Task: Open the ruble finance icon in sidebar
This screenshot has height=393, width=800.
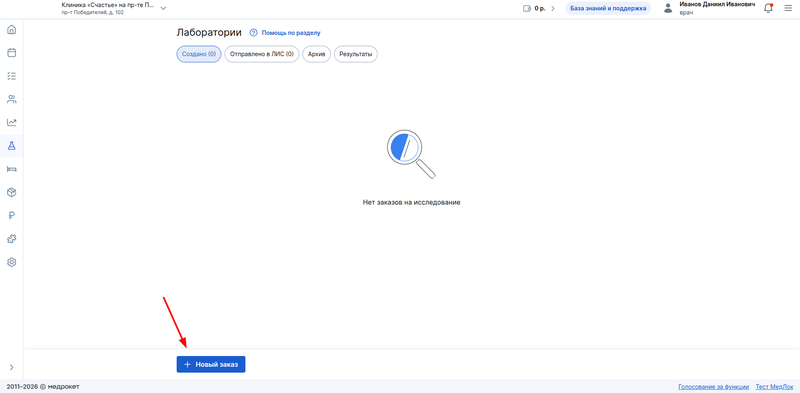Action: 11,216
